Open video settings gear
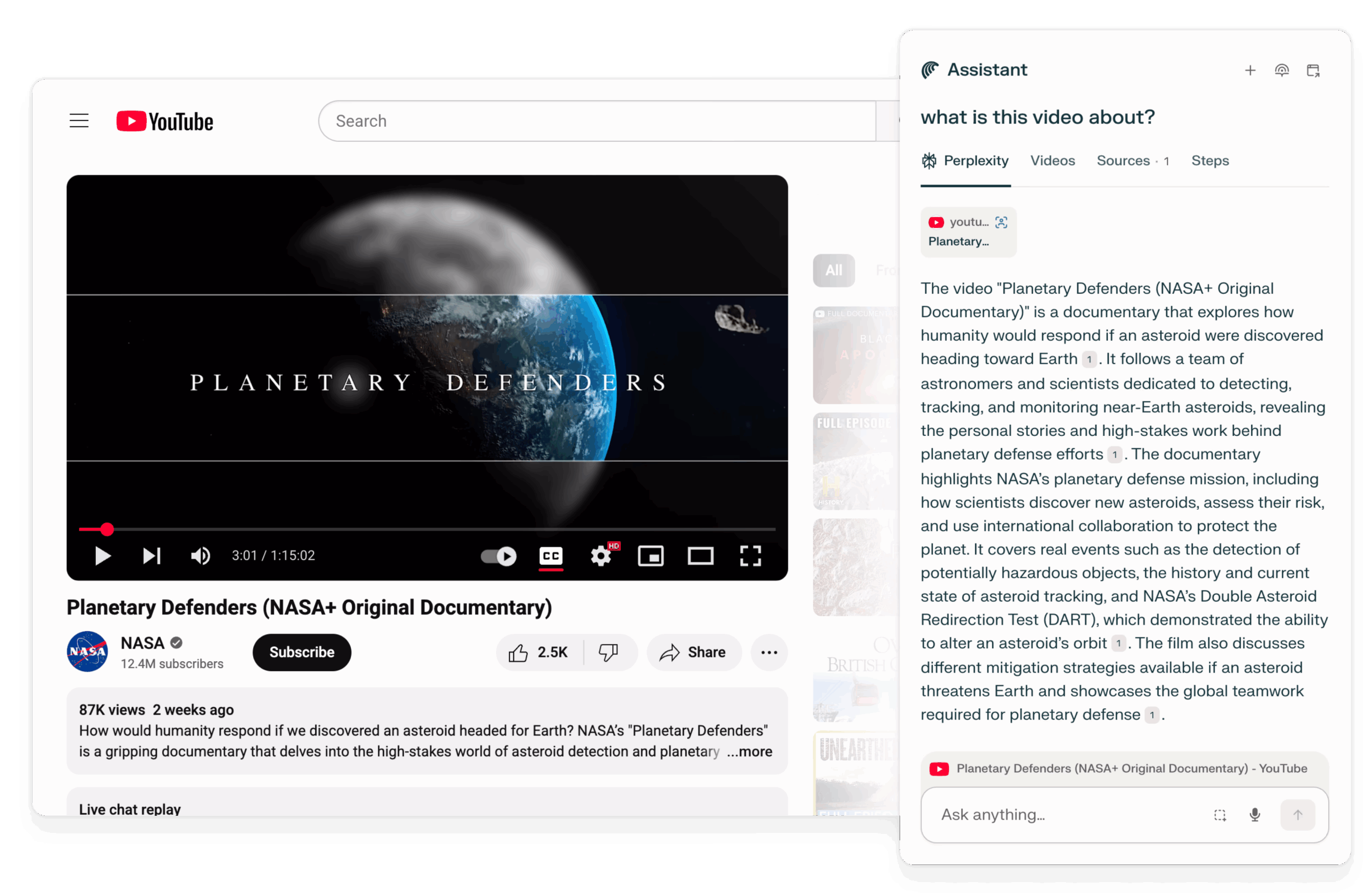The width and height of the screenshot is (1370, 896). [x=600, y=556]
